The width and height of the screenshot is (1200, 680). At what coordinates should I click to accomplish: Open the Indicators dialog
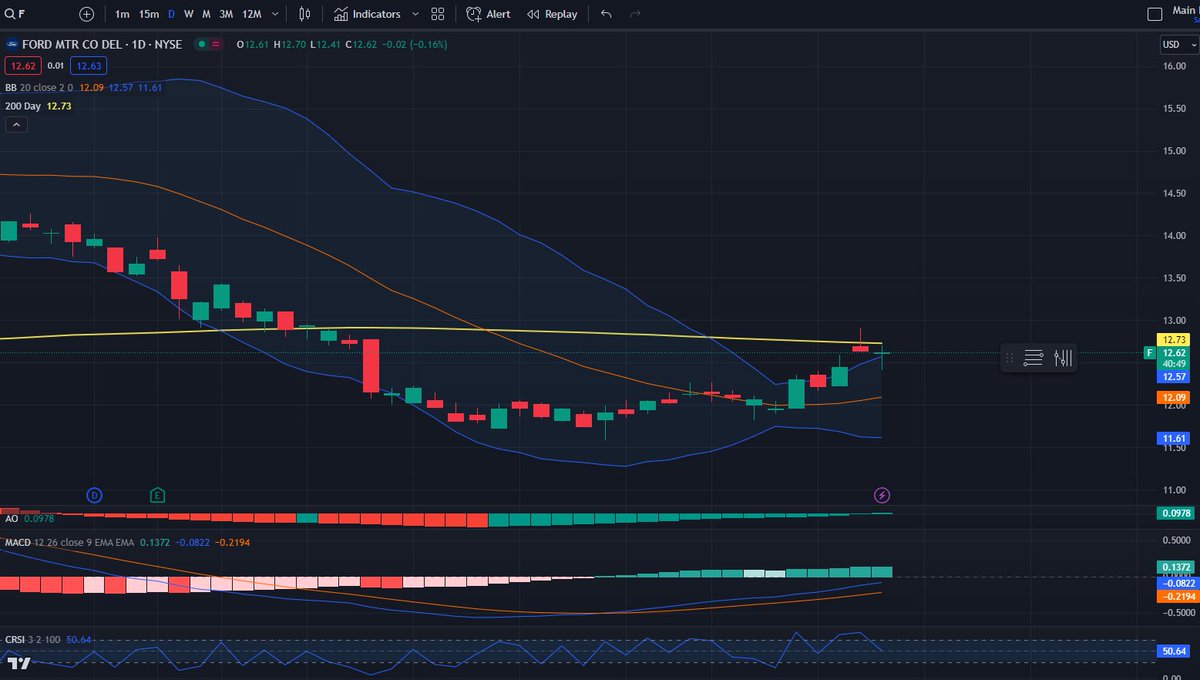pos(367,14)
